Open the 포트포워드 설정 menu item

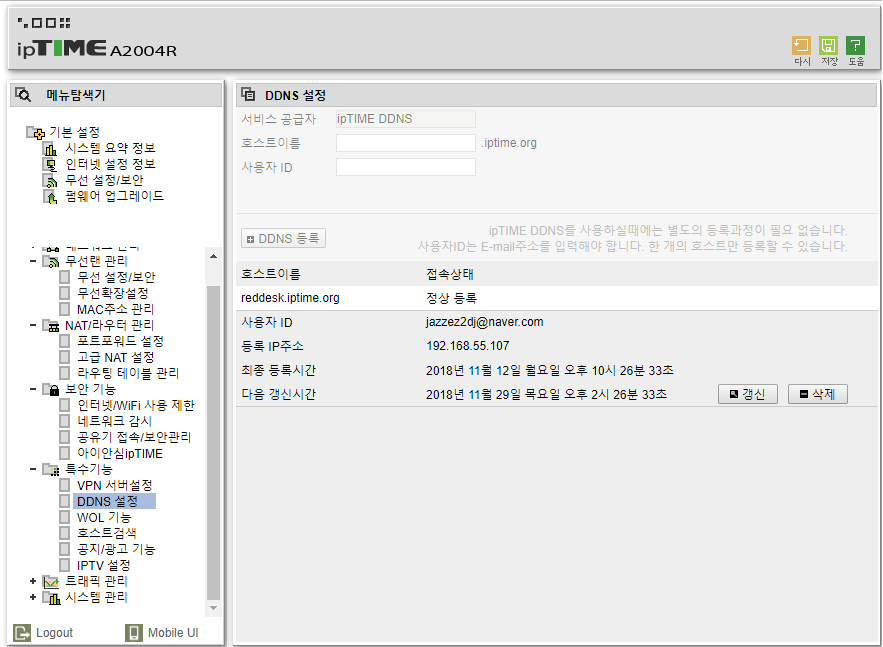click(120, 341)
